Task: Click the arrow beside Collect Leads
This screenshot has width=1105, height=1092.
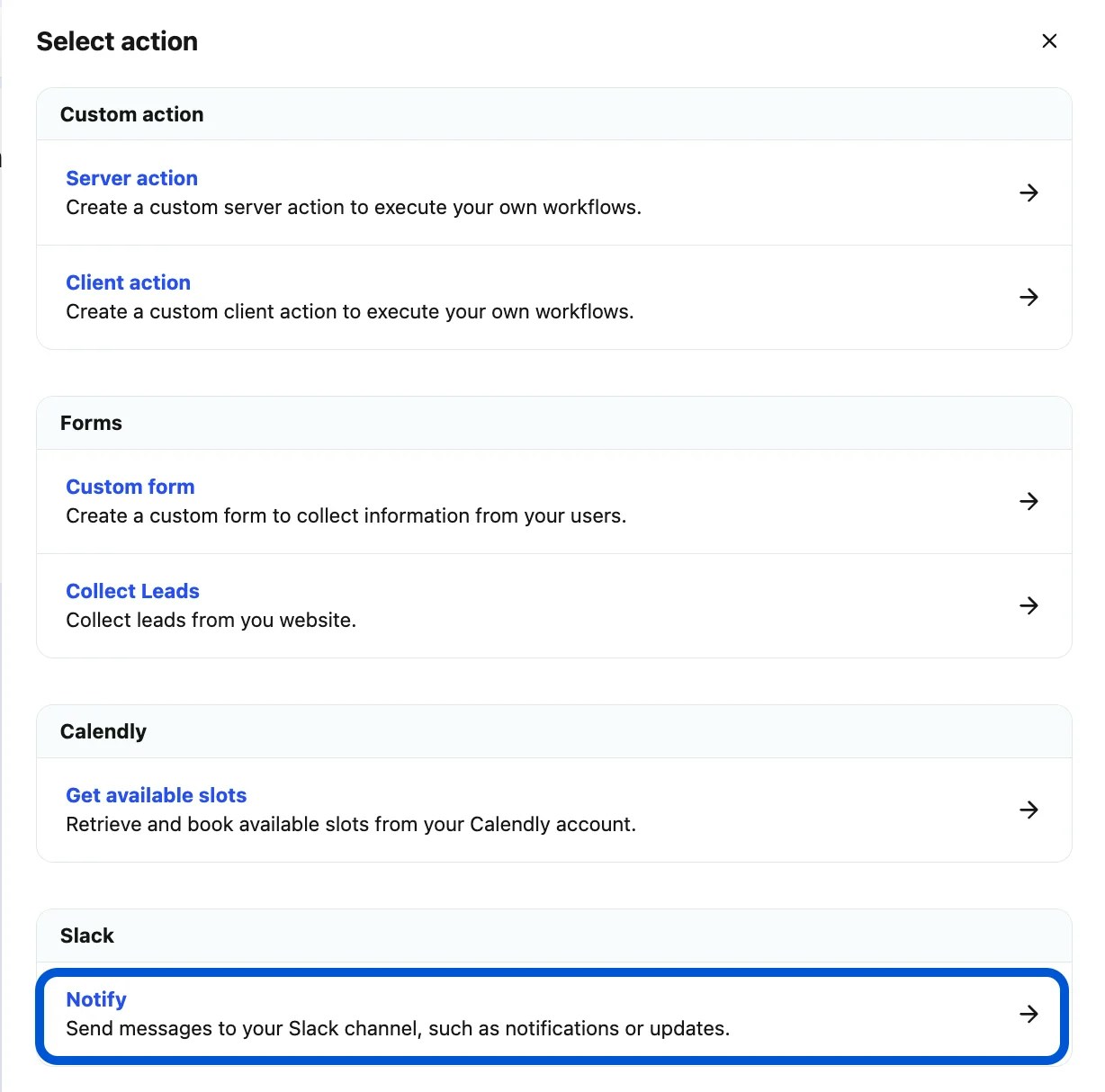Action: pos(1029,605)
